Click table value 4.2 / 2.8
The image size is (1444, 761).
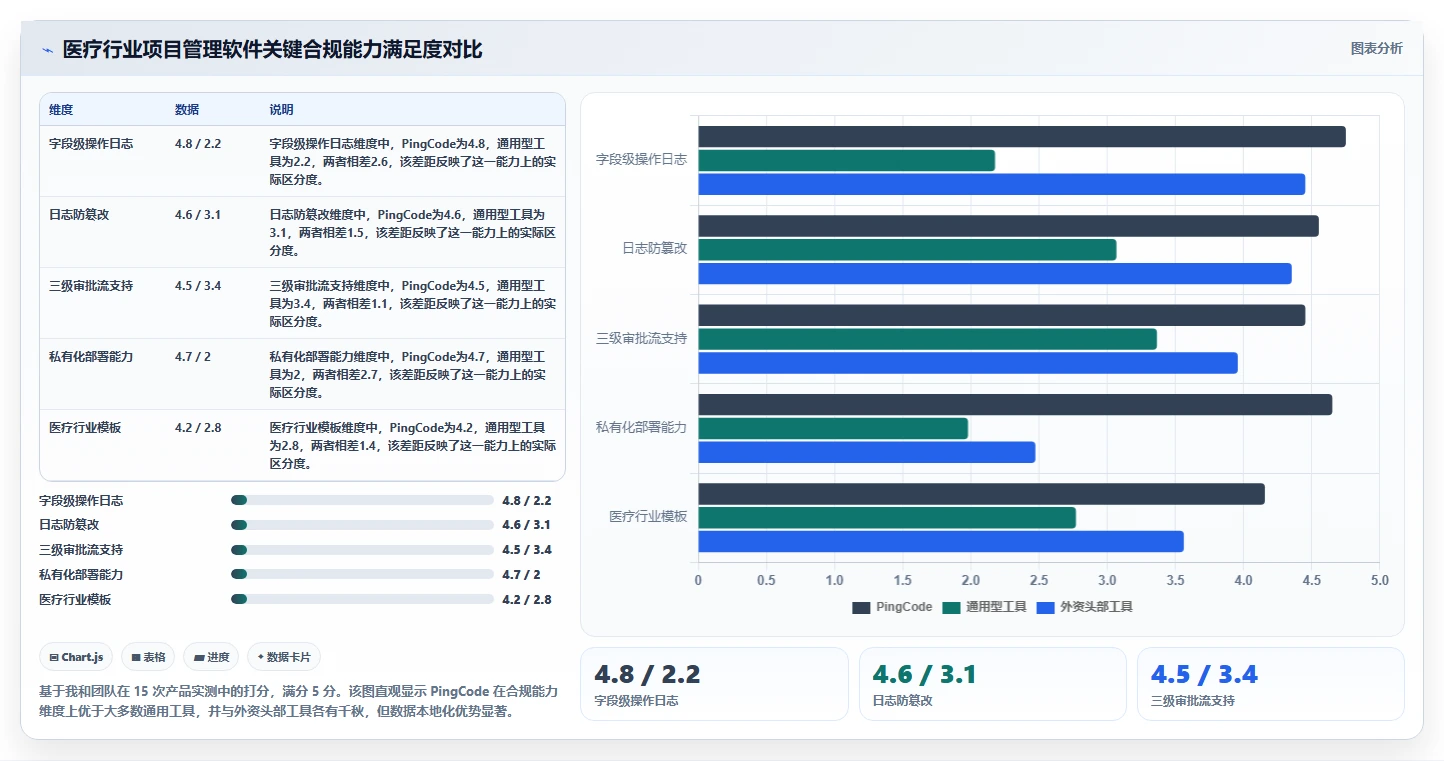pos(198,427)
